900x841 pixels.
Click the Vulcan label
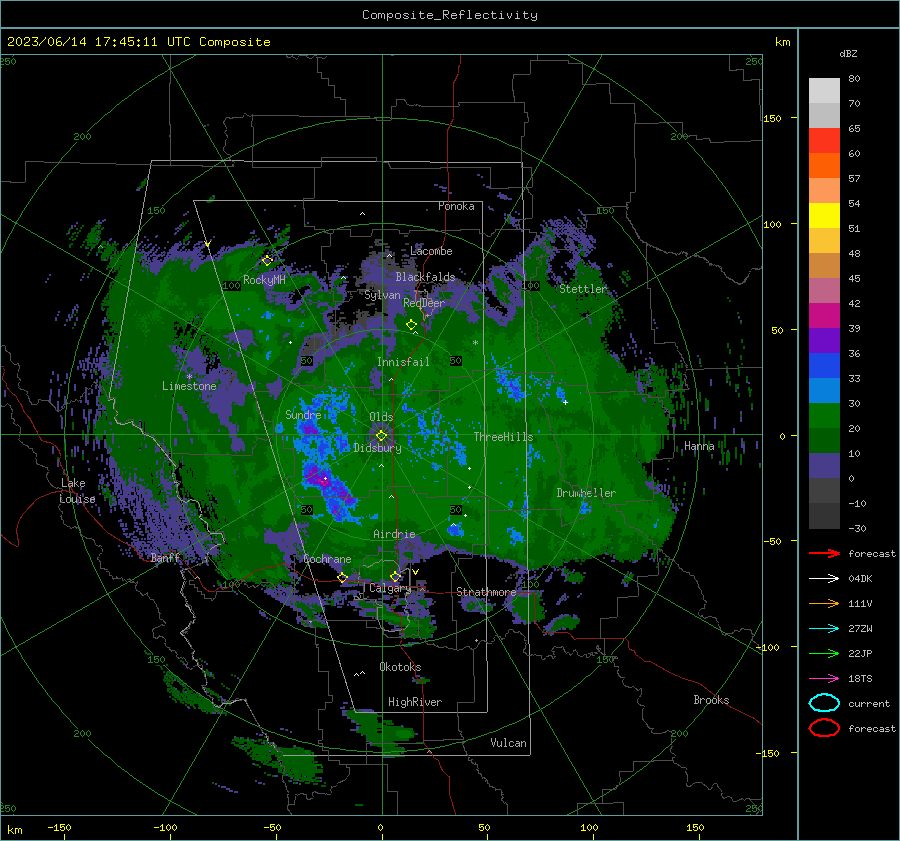[x=508, y=743]
